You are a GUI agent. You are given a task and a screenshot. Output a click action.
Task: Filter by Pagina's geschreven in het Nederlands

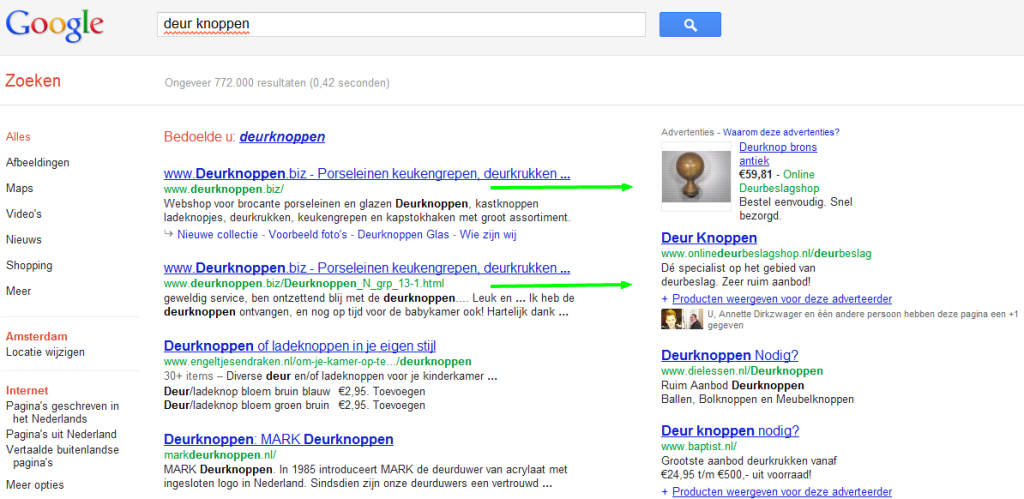tap(63, 412)
